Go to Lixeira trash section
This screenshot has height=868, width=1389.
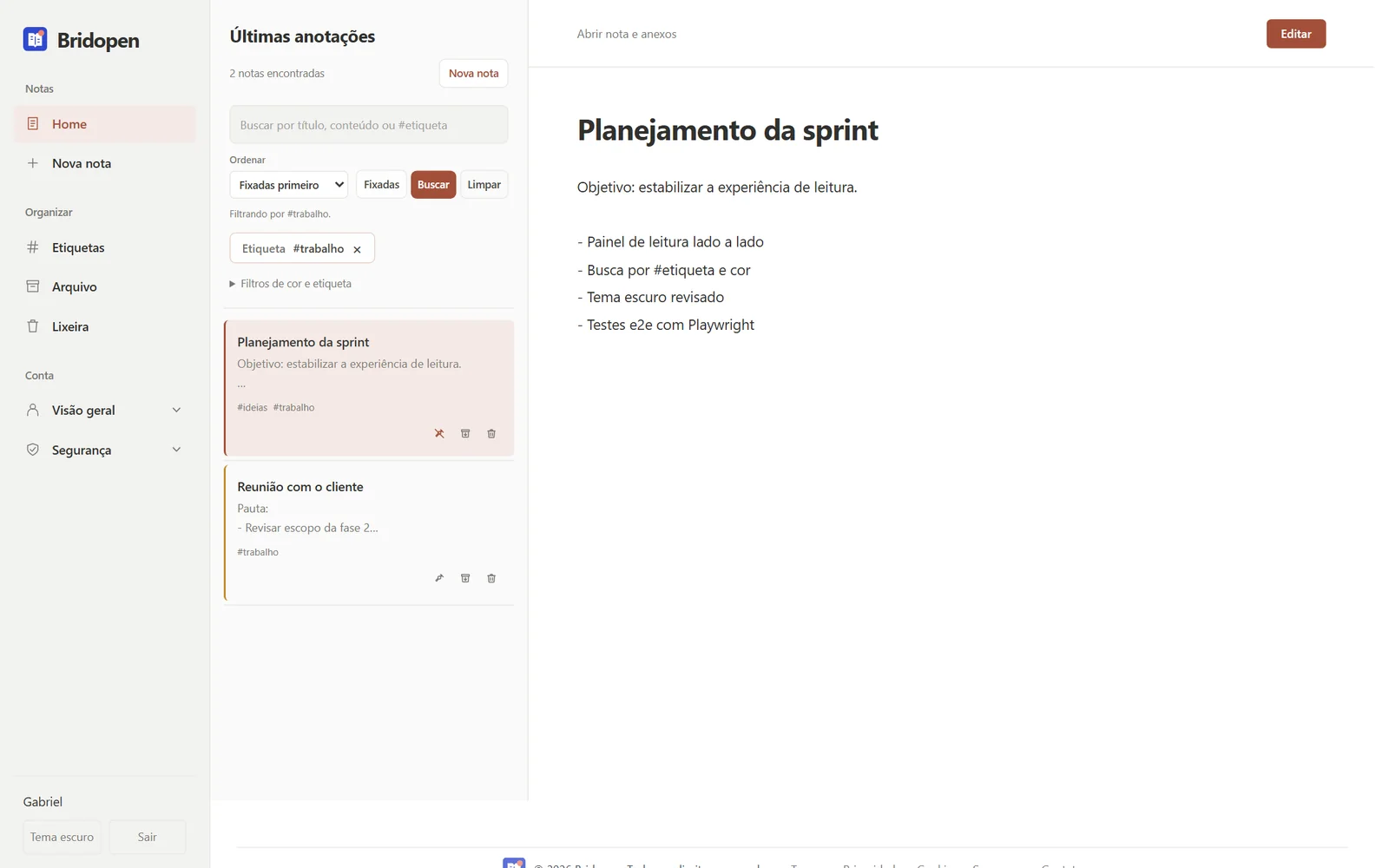coord(105,326)
